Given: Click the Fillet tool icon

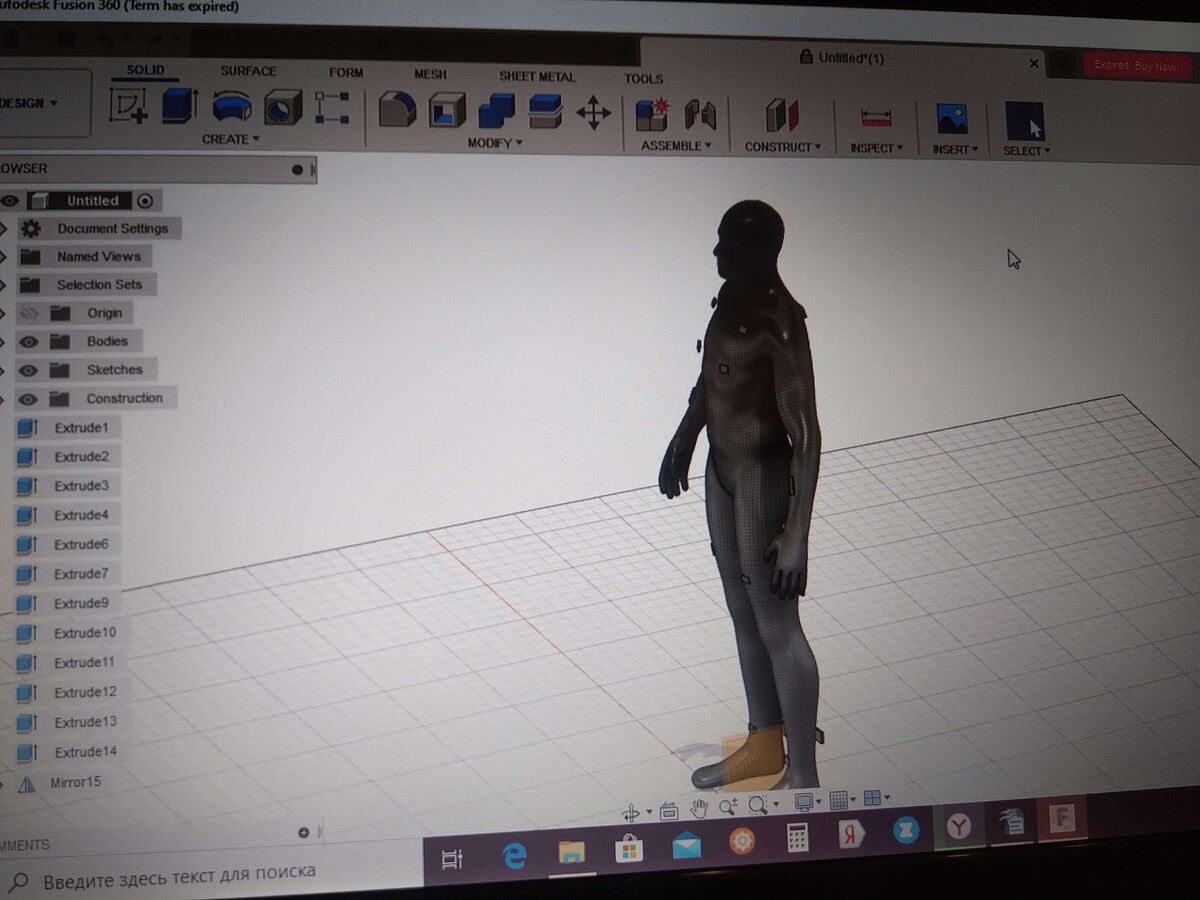Looking at the screenshot, I should point(397,110).
